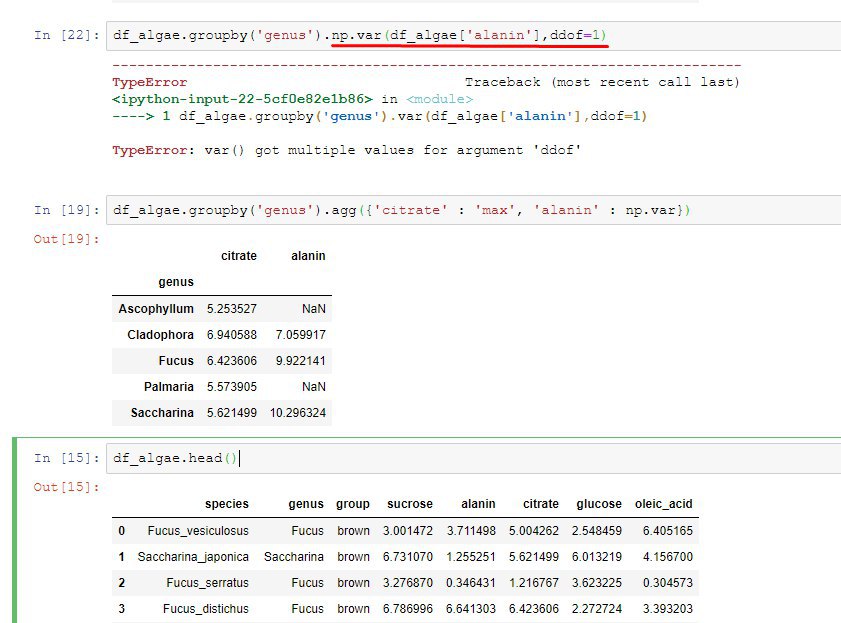Click the value 3.393203
The image size is (841, 623).
pos(668,609)
